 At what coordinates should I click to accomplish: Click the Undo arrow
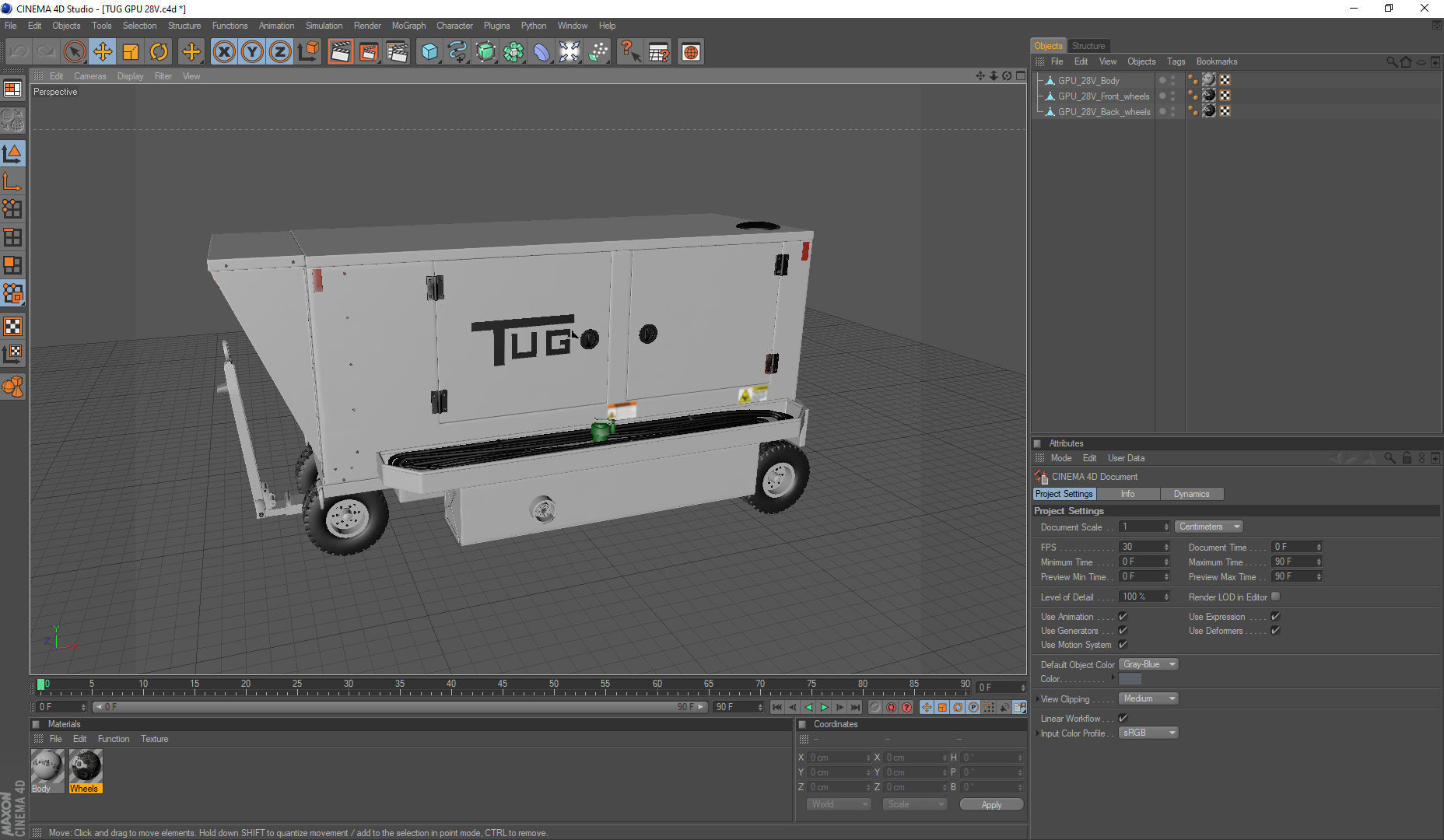click(x=19, y=52)
